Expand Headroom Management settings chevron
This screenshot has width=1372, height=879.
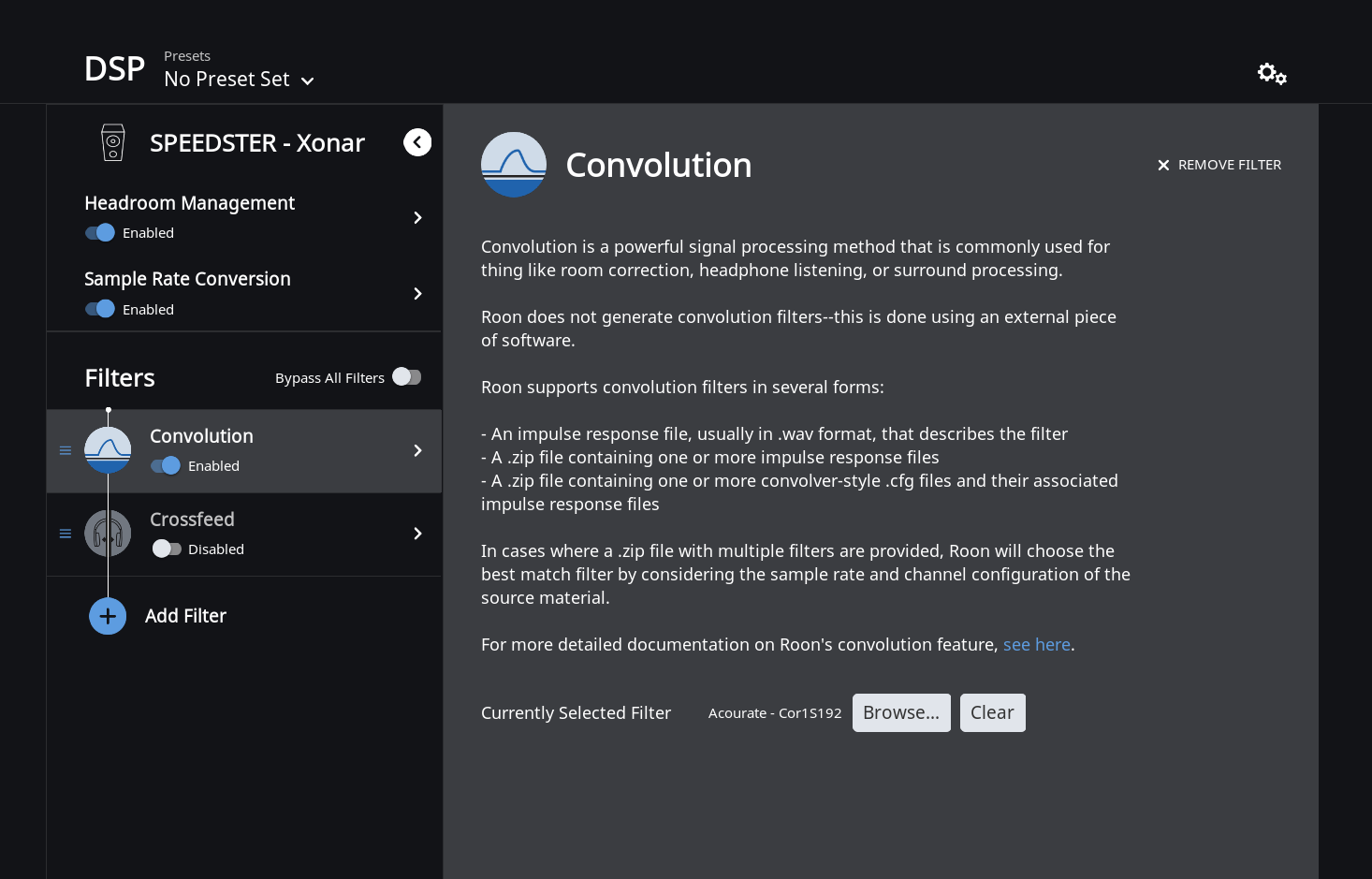point(417,218)
